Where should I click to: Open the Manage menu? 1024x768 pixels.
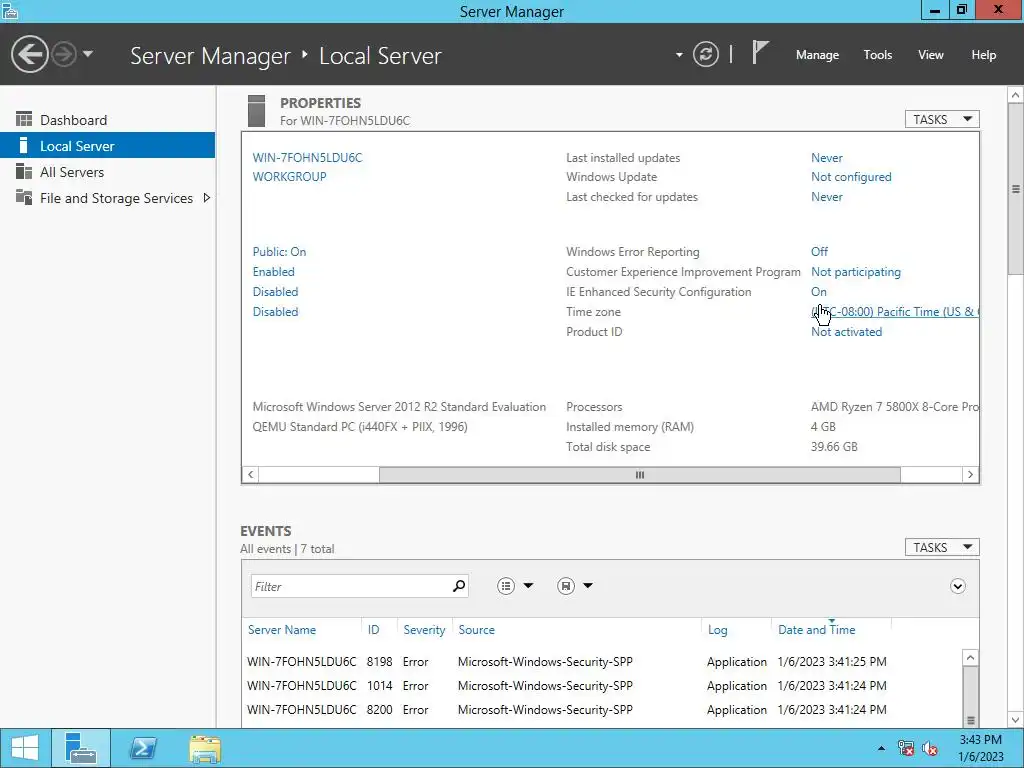pos(817,55)
